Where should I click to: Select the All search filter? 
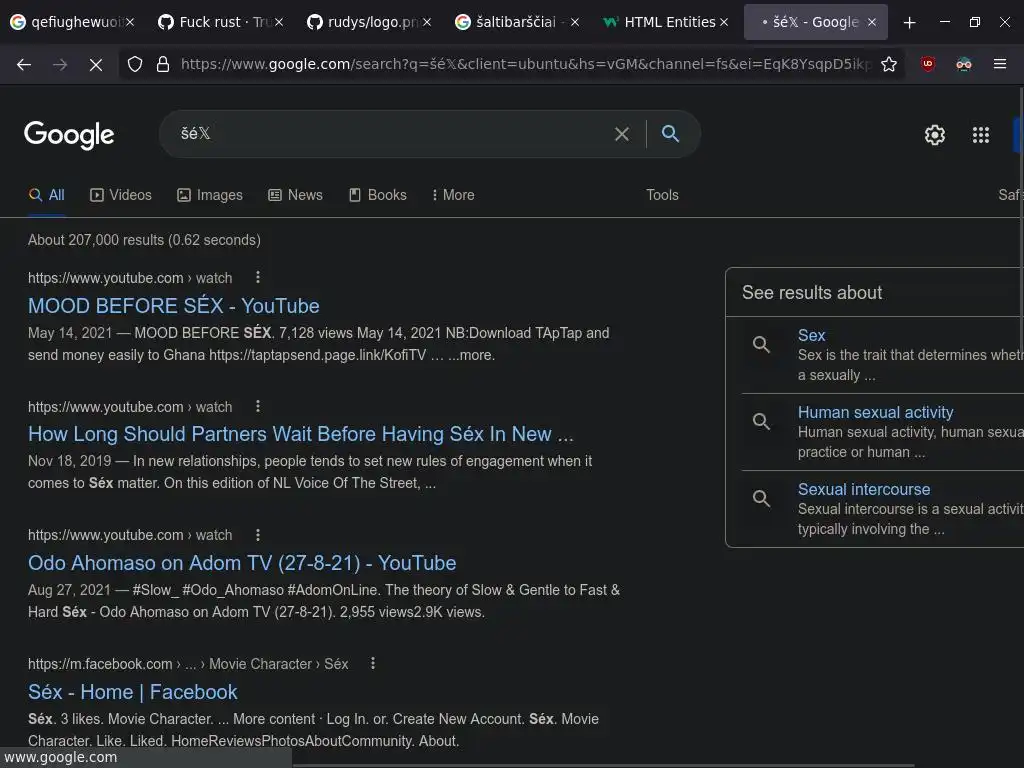(x=46, y=195)
